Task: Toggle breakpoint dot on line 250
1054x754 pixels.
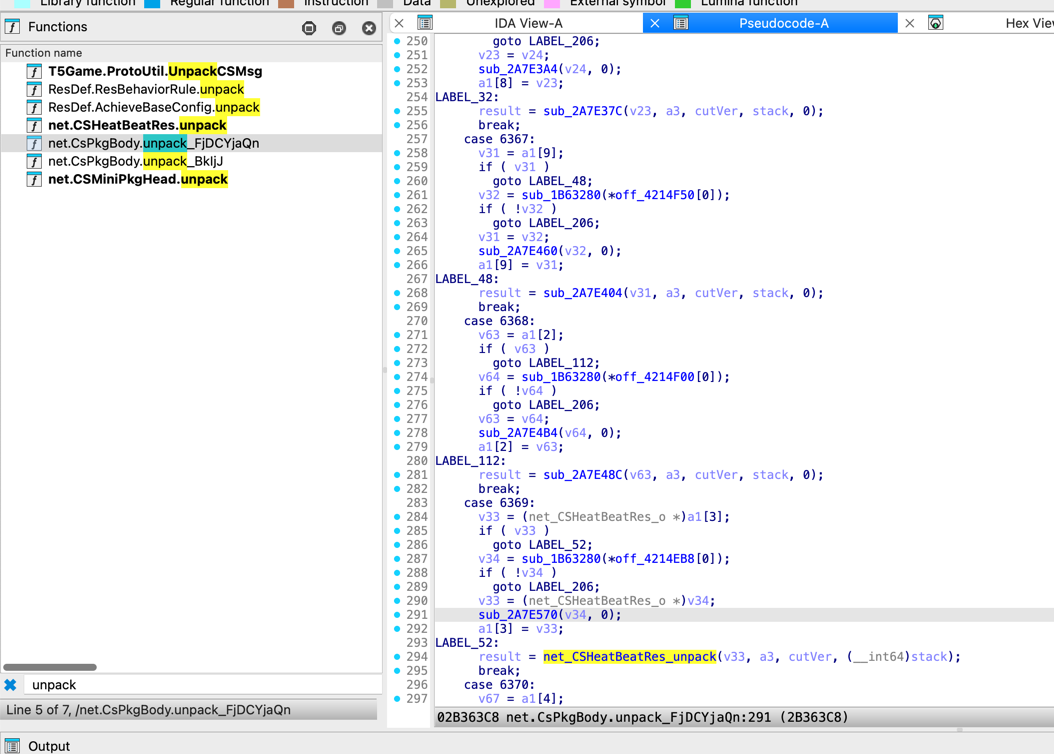Action: 397,41
